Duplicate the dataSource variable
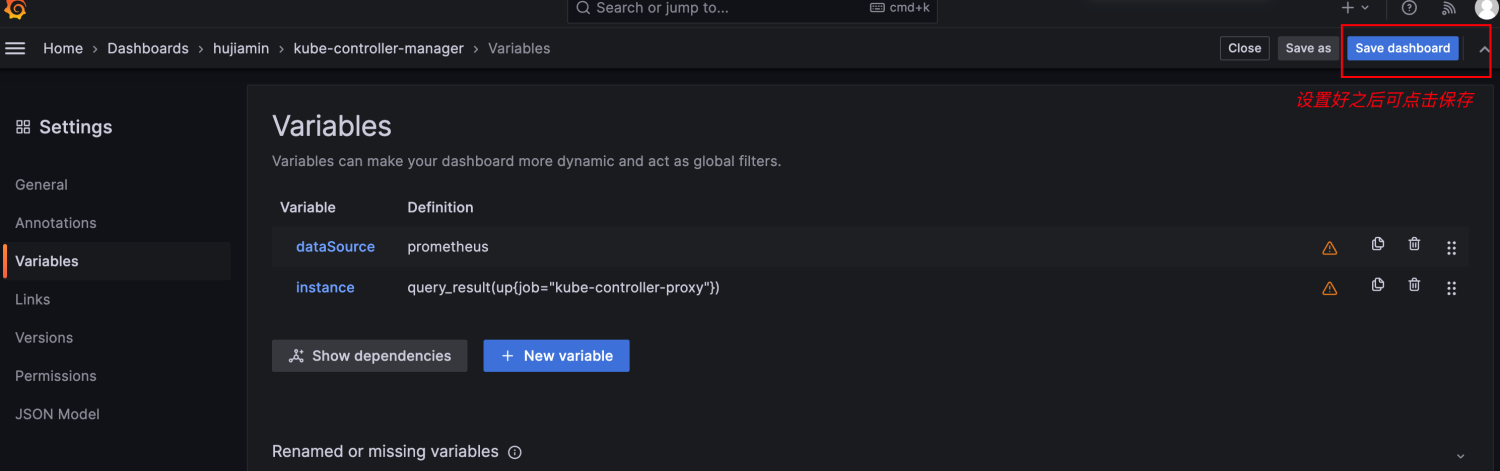 click(1378, 244)
